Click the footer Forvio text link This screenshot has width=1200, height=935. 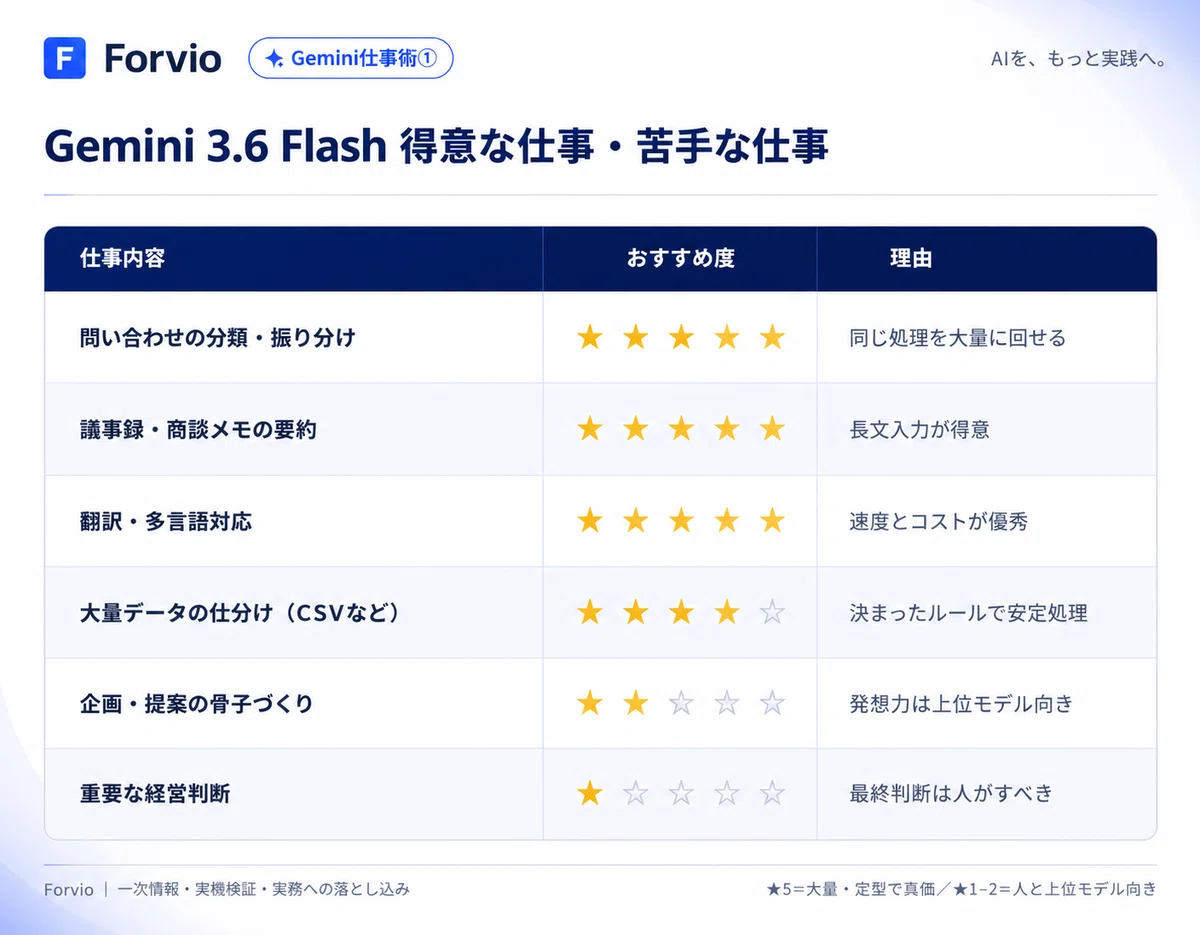tap(69, 889)
